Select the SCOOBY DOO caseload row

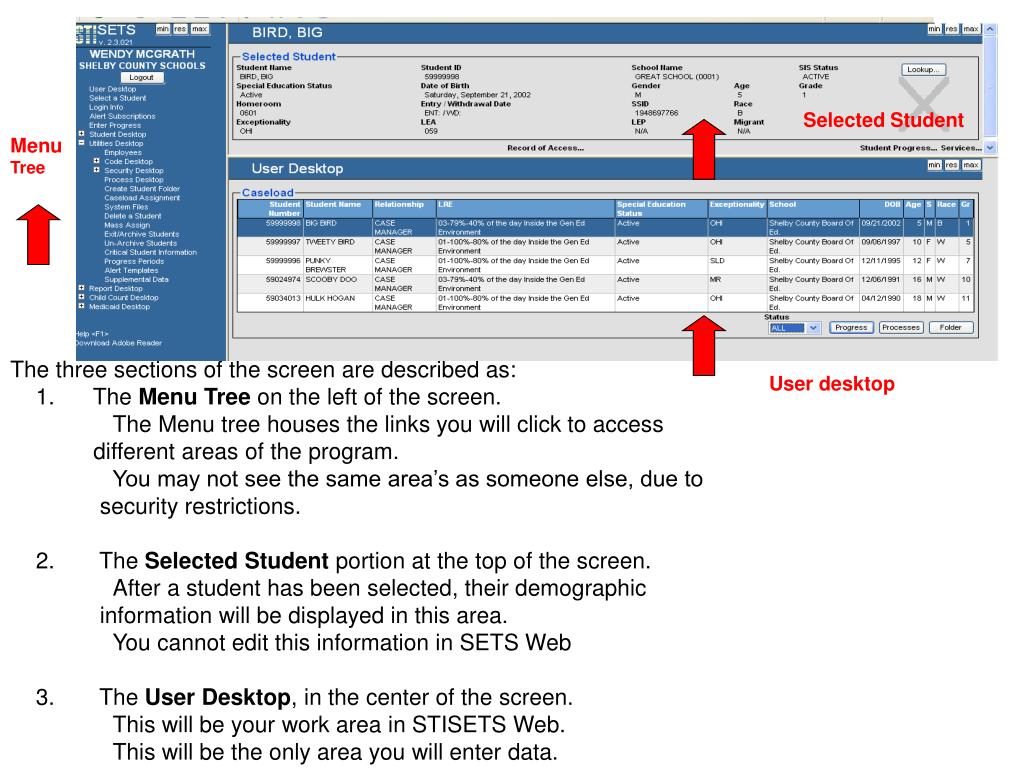[605, 284]
